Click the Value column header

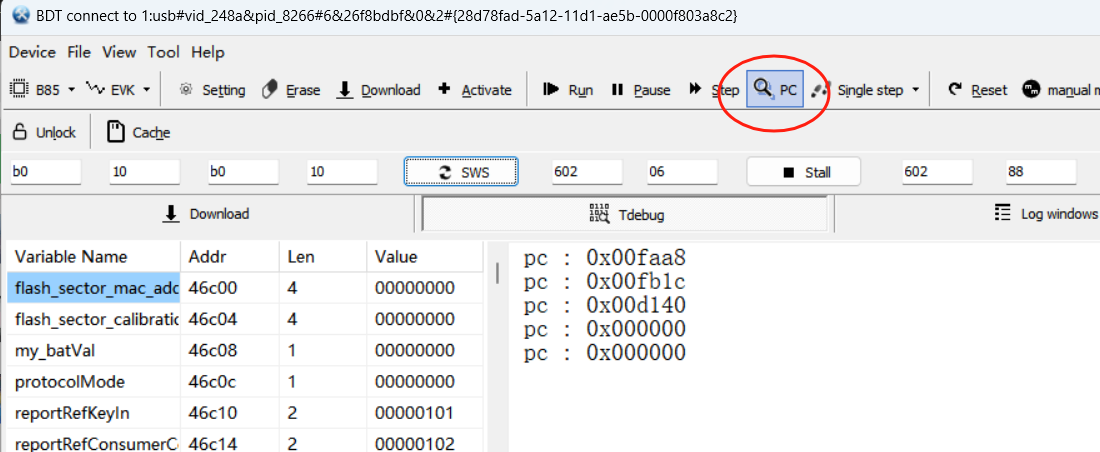(425, 257)
